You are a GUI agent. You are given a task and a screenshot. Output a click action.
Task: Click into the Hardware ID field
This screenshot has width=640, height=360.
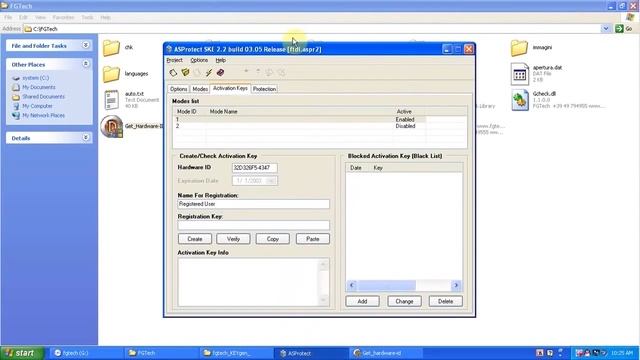click(x=254, y=168)
